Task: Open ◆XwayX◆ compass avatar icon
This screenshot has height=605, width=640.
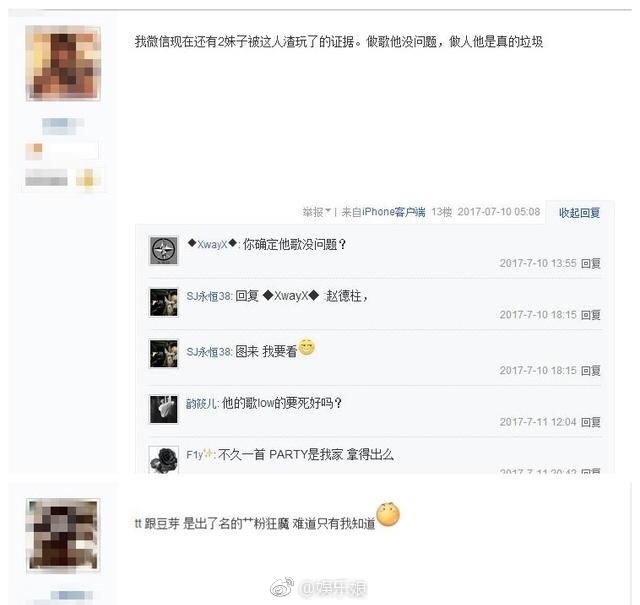Action: 164,250
